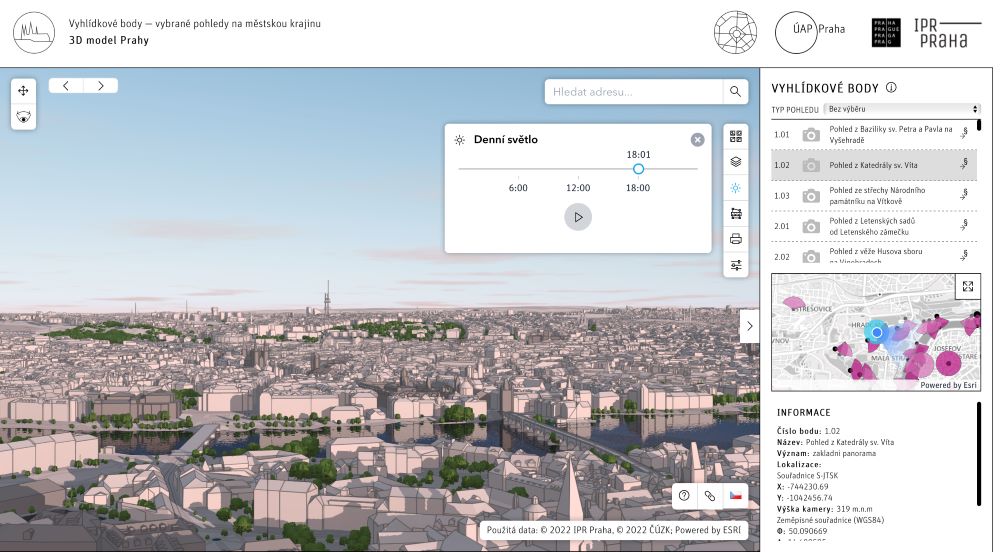Go to next viewpoint arrow
Screen dimensions: 1000x552
pos(100,86)
